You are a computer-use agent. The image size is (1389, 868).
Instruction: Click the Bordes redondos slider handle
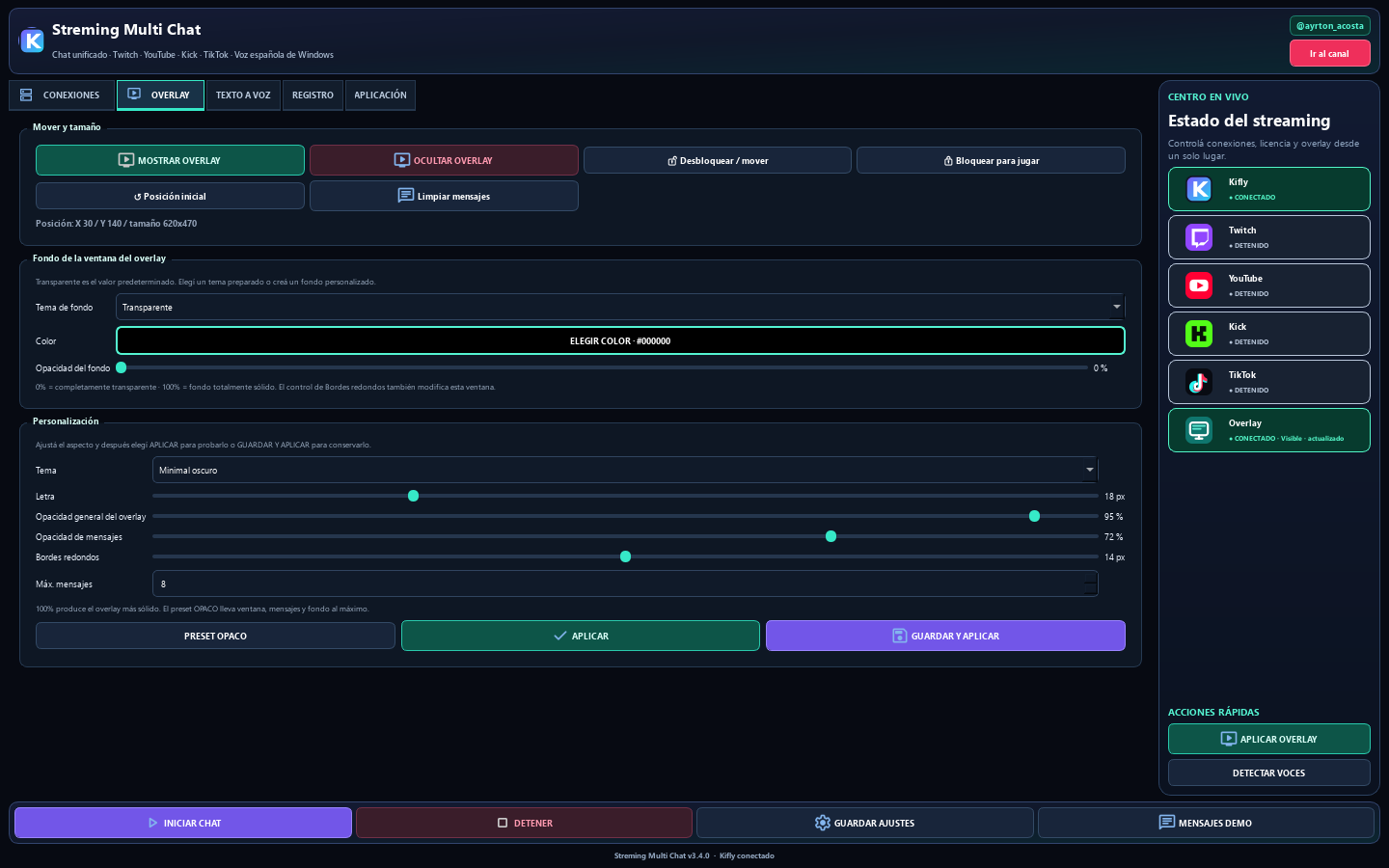click(x=625, y=556)
